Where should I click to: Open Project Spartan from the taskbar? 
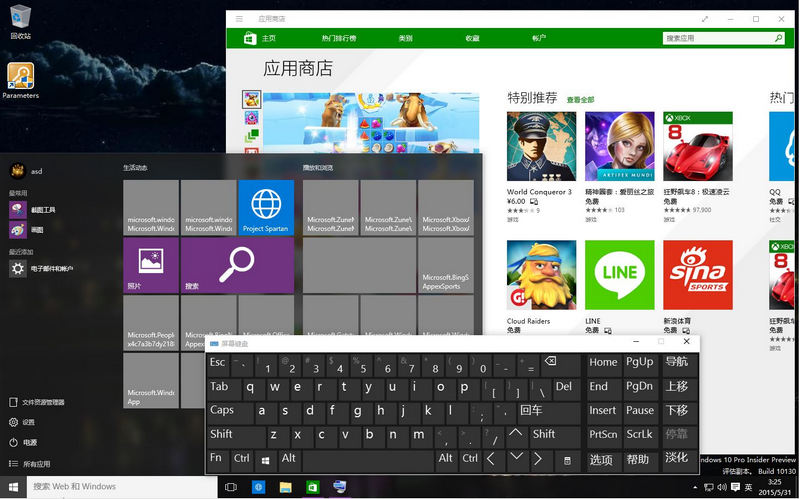tap(258, 487)
